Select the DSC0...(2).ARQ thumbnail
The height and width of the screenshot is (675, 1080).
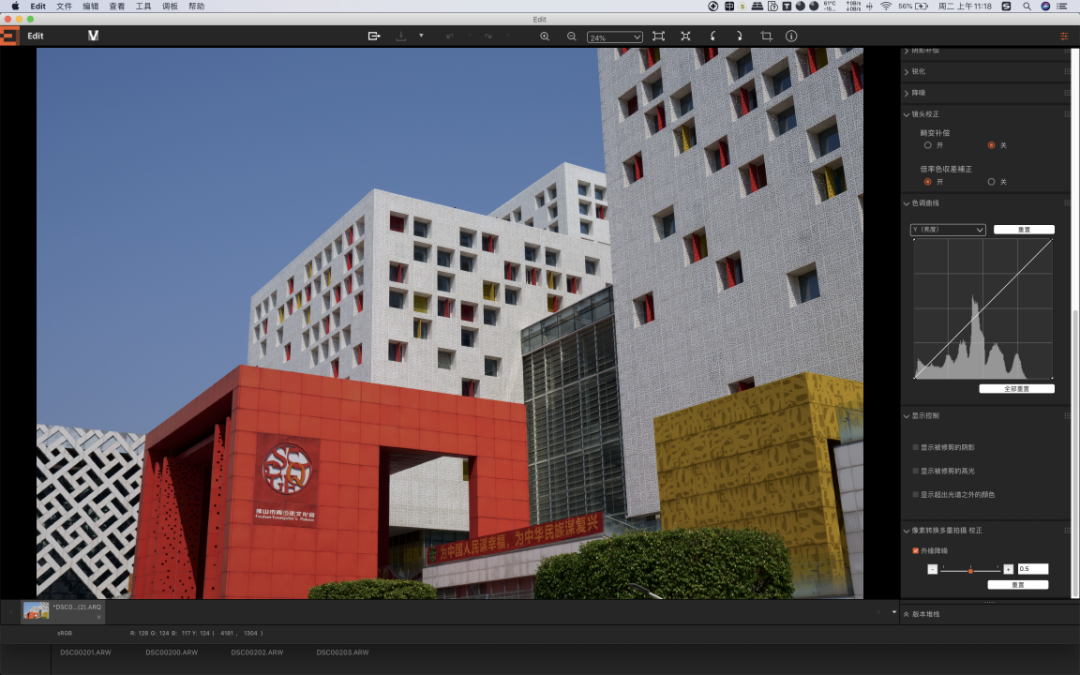[63, 612]
